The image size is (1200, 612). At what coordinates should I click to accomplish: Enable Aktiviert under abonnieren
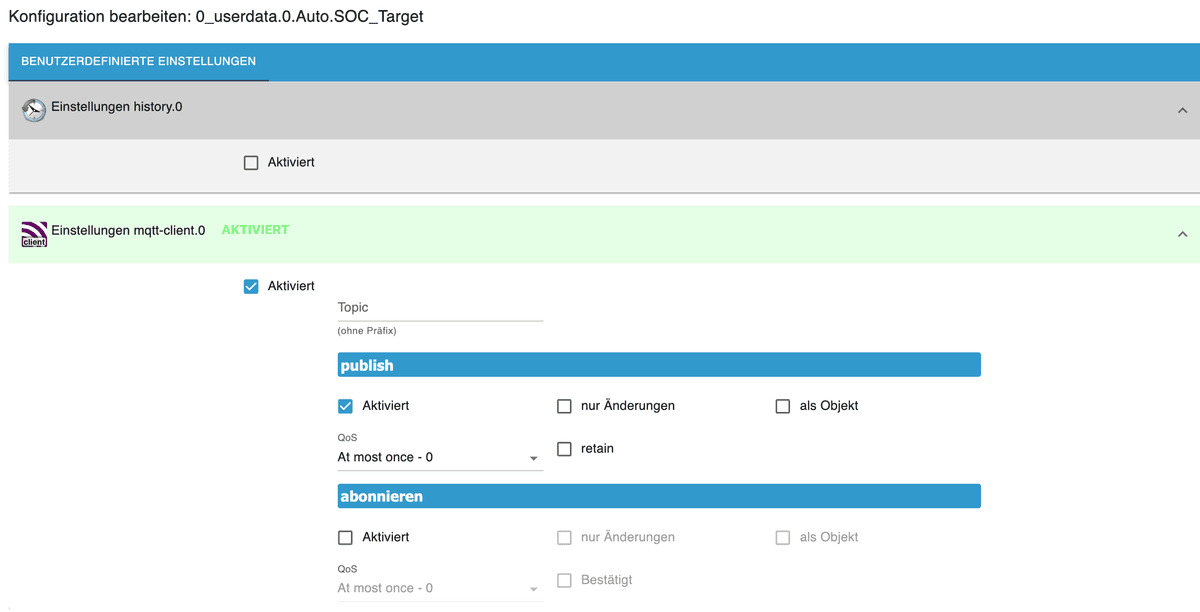(346, 537)
